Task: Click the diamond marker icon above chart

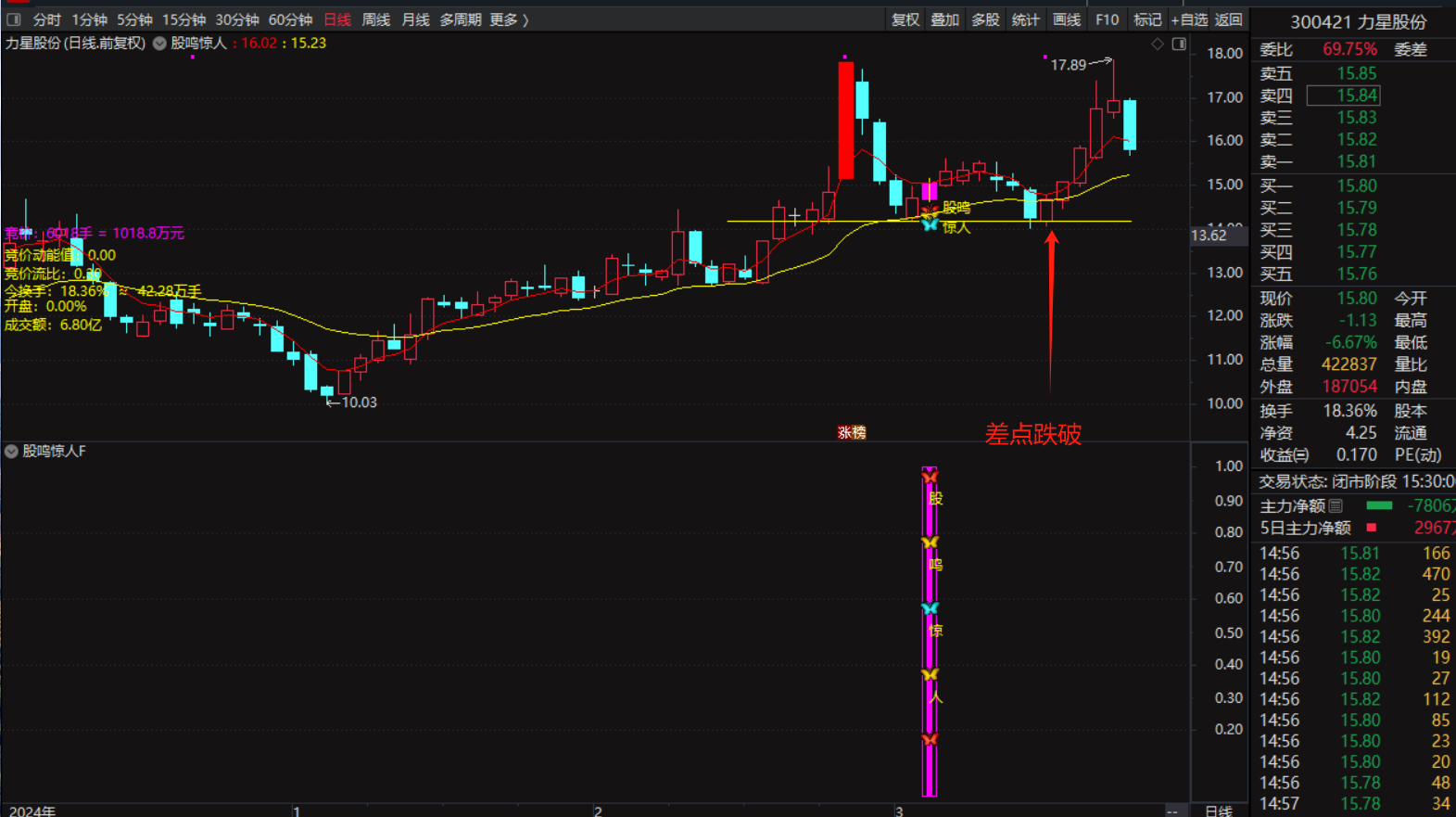Action: point(1158,44)
